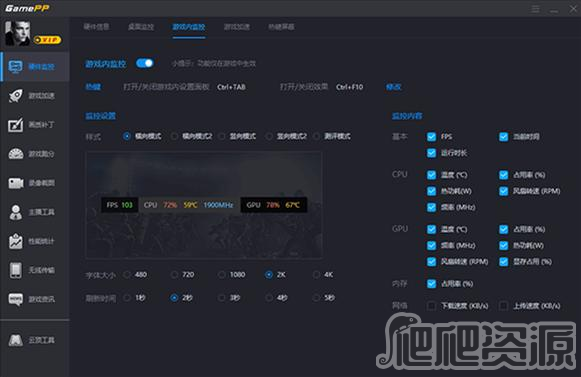581x377 pixels.
Task: Set font size to 720
Action: tap(174, 275)
